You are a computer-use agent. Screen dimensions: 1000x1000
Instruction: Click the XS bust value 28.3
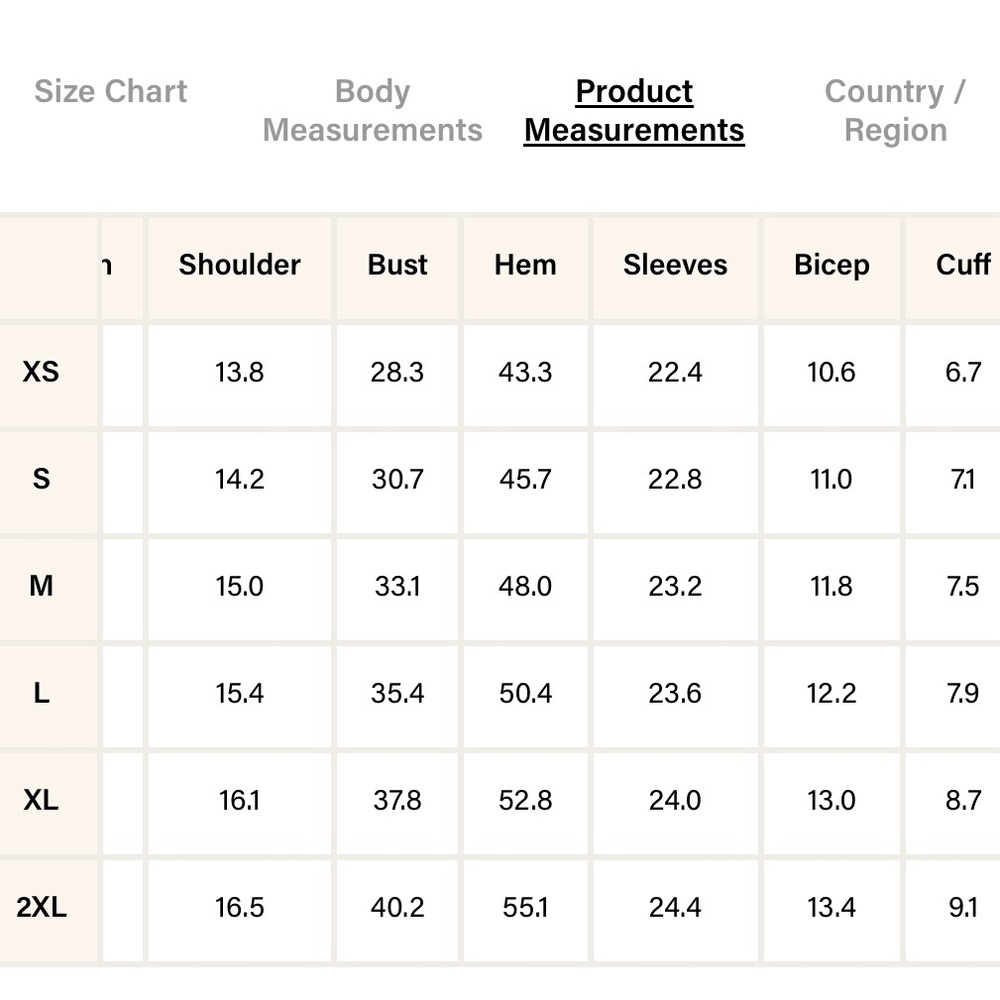[x=397, y=372]
